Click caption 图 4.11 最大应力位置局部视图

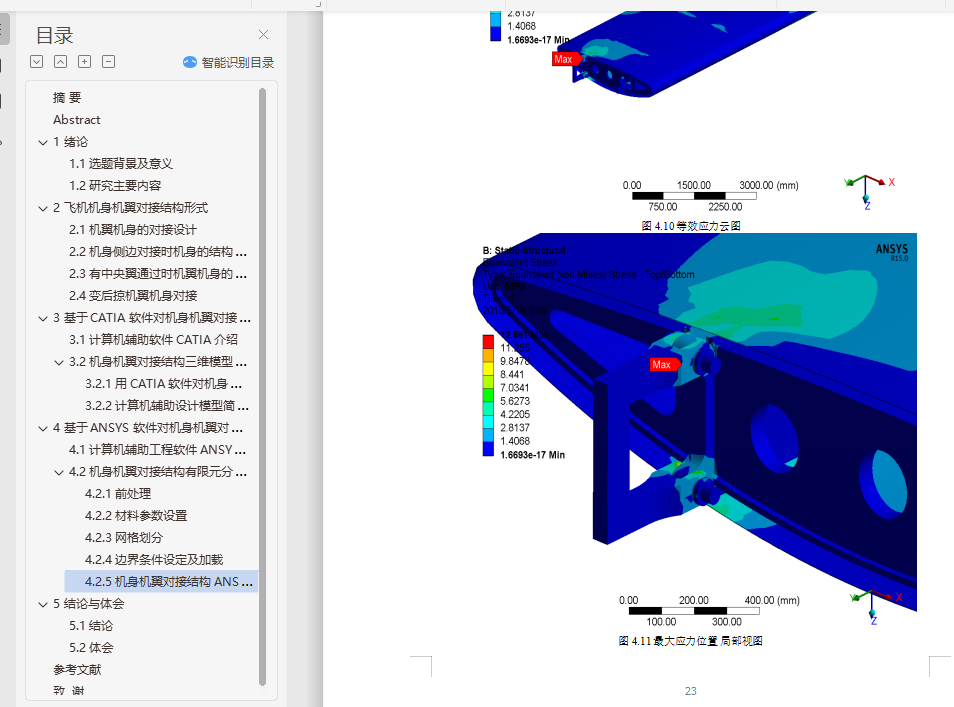click(691, 641)
